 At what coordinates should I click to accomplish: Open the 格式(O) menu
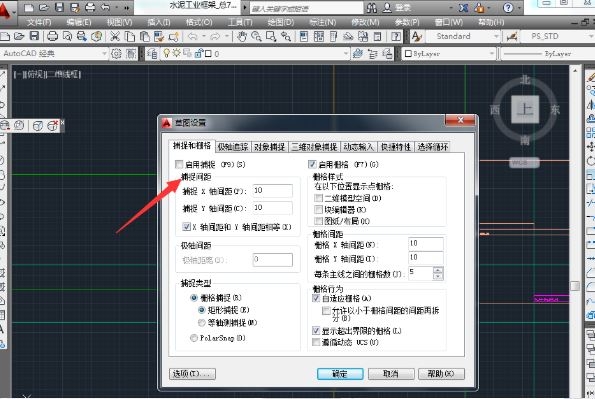(x=199, y=22)
